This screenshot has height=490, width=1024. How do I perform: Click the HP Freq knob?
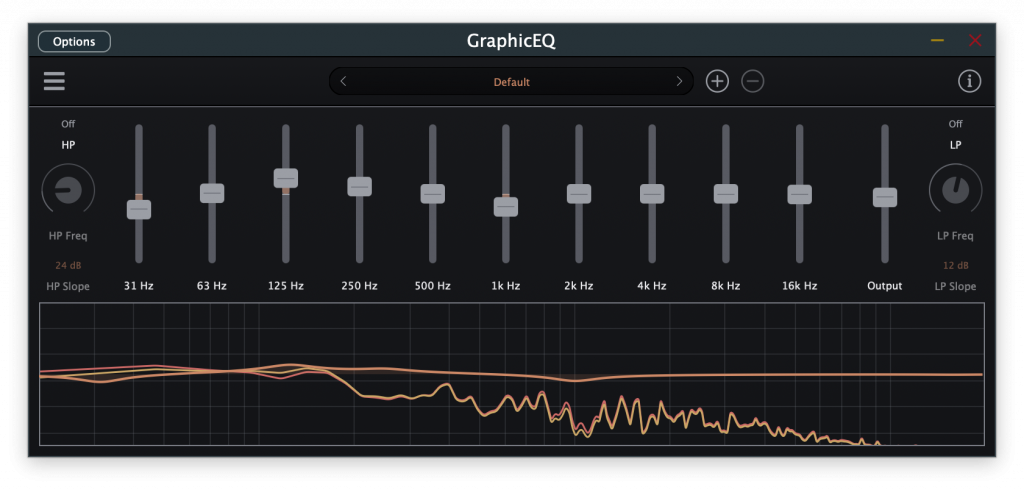[68, 190]
